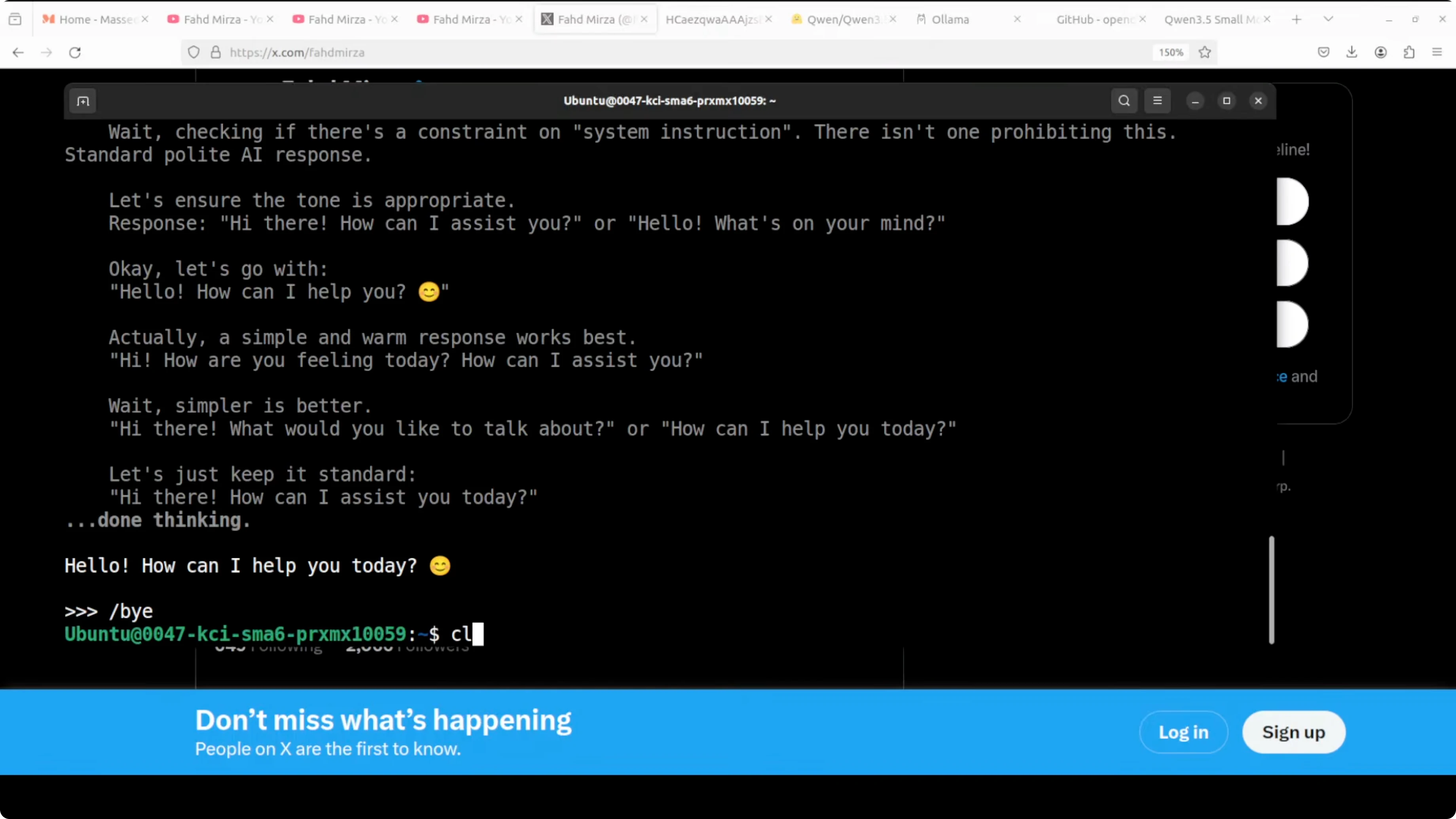Click the Sign up button
The image size is (1456, 819).
click(x=1293, y=732)
